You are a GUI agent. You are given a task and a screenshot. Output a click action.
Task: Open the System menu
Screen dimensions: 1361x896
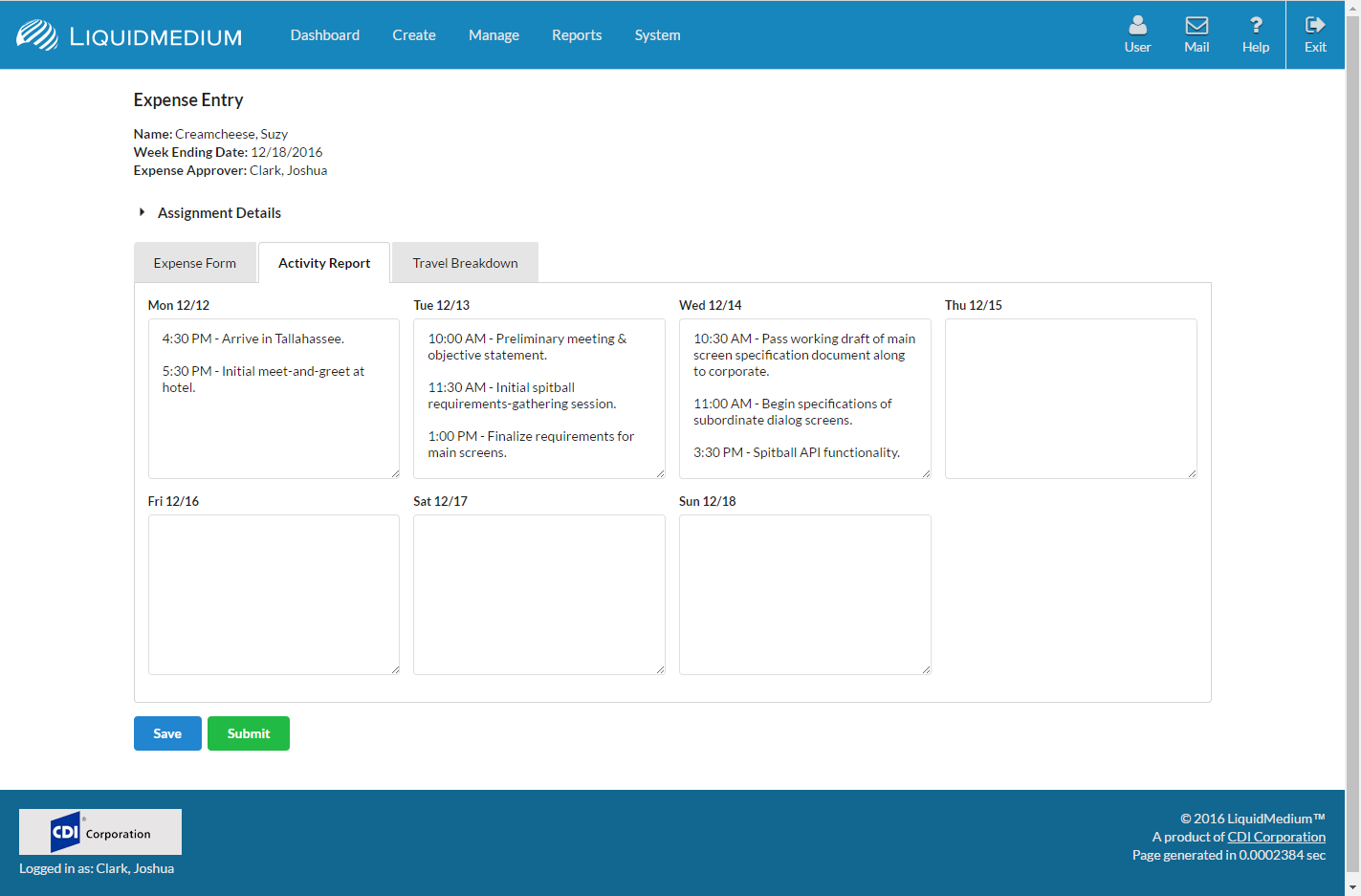[x=658, y=35]
